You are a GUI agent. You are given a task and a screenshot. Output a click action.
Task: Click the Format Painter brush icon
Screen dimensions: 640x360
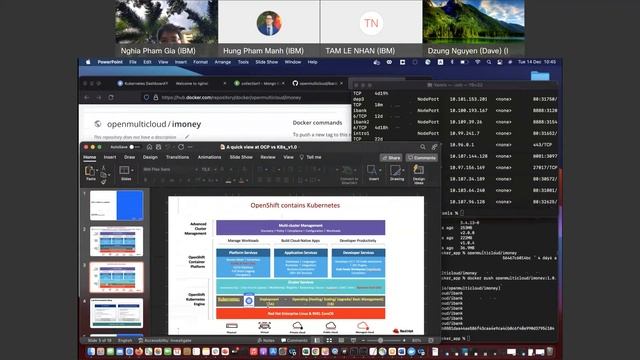tap(103, 182)
